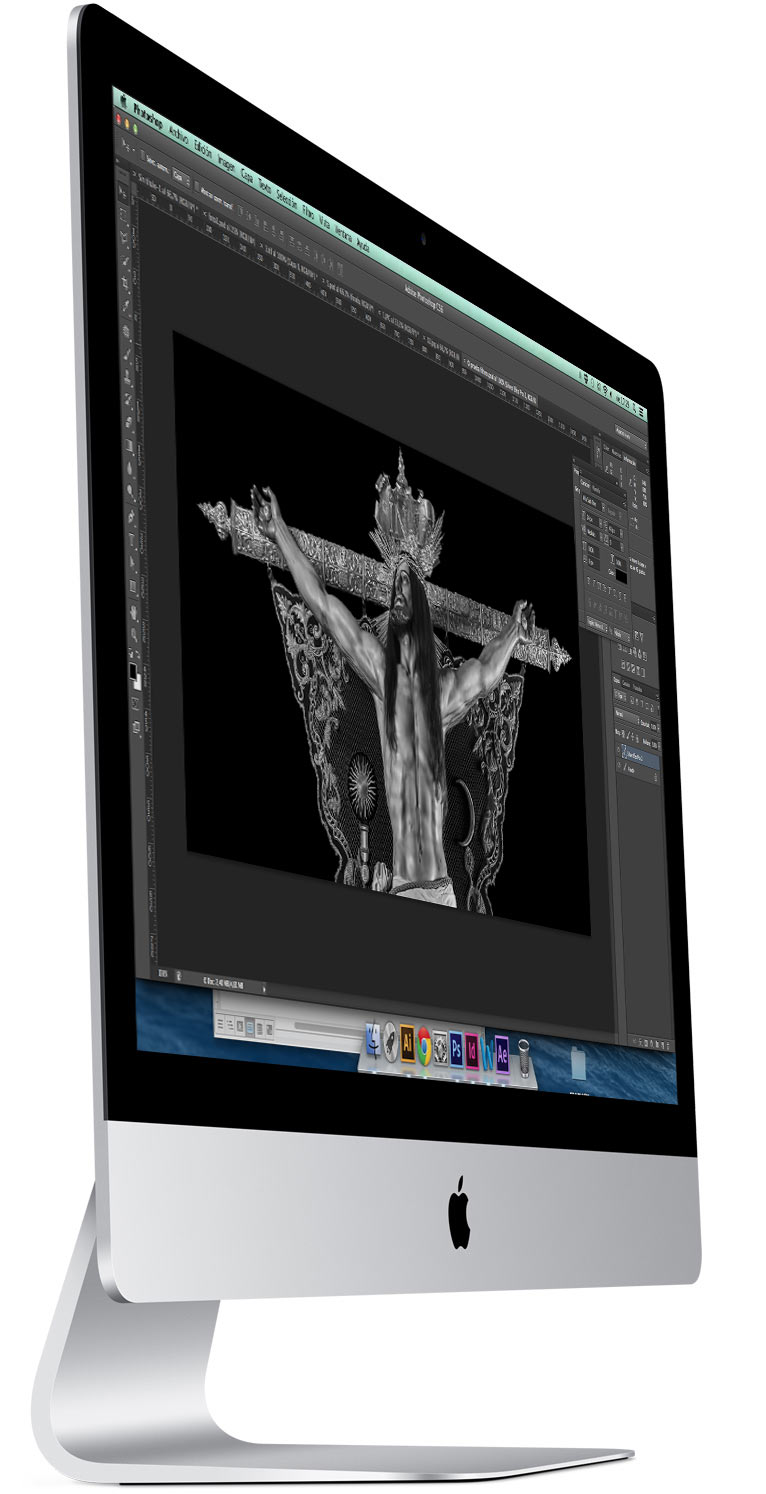Open Finder from the Dock
The image size is (766, 1494).
[373, 1039]
